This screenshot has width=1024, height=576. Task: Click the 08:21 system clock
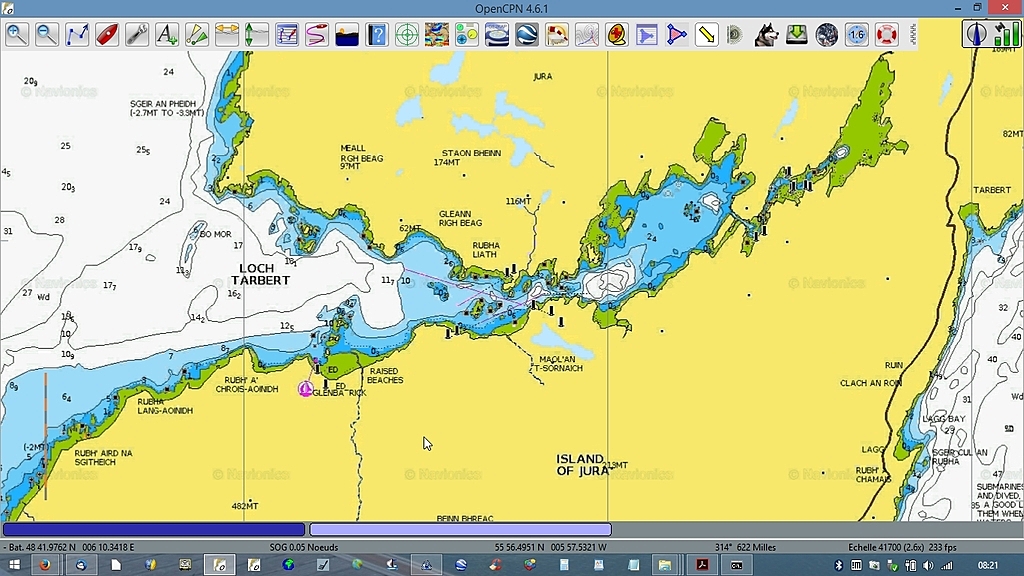pyautogui.click(x=987, y=566)
